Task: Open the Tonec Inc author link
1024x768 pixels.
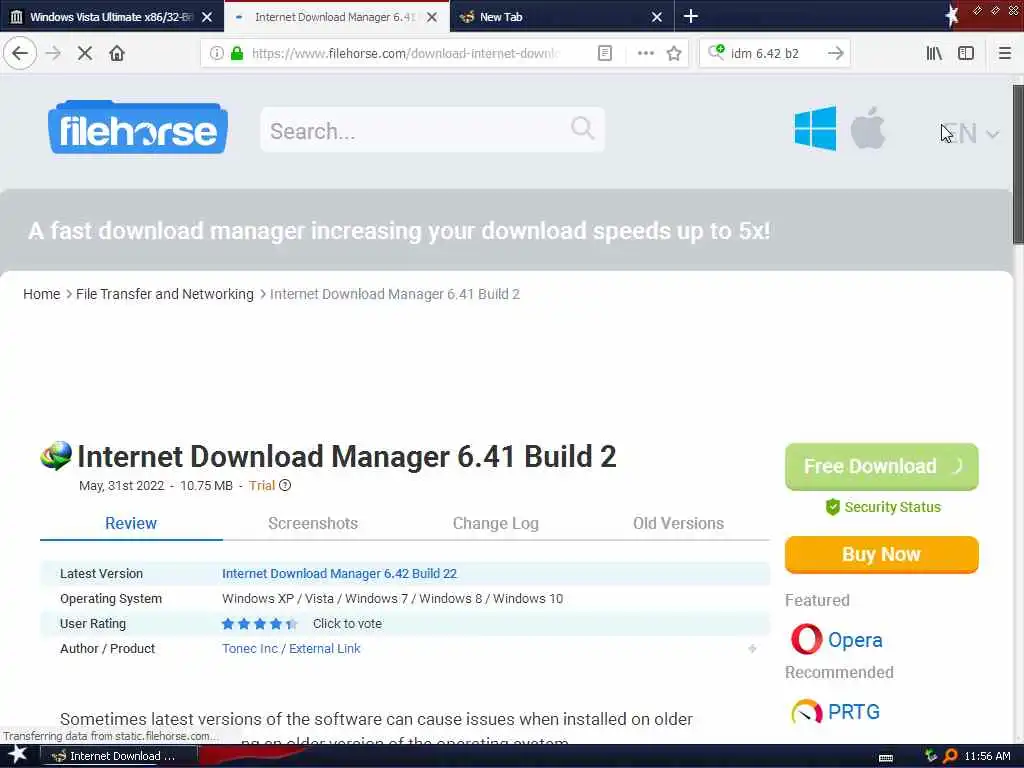Action: pyautogui.click(x=249, y=648)
